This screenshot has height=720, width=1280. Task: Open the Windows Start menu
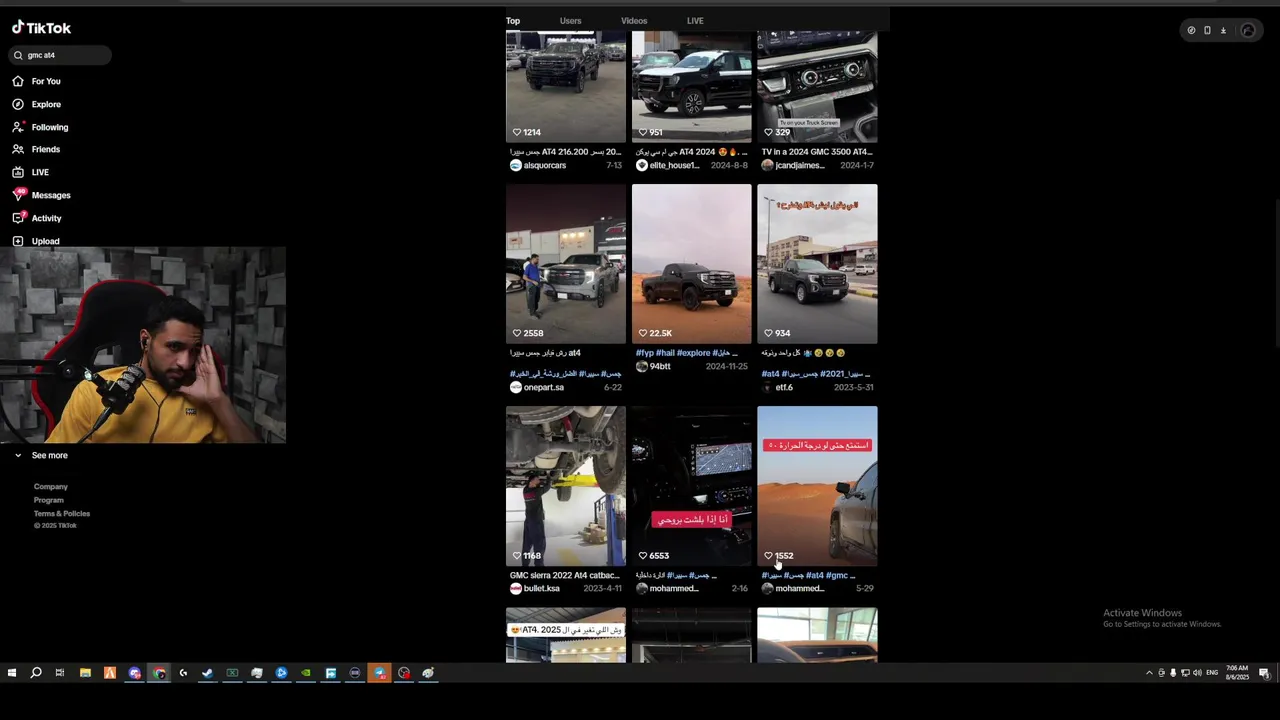point(12,673)
